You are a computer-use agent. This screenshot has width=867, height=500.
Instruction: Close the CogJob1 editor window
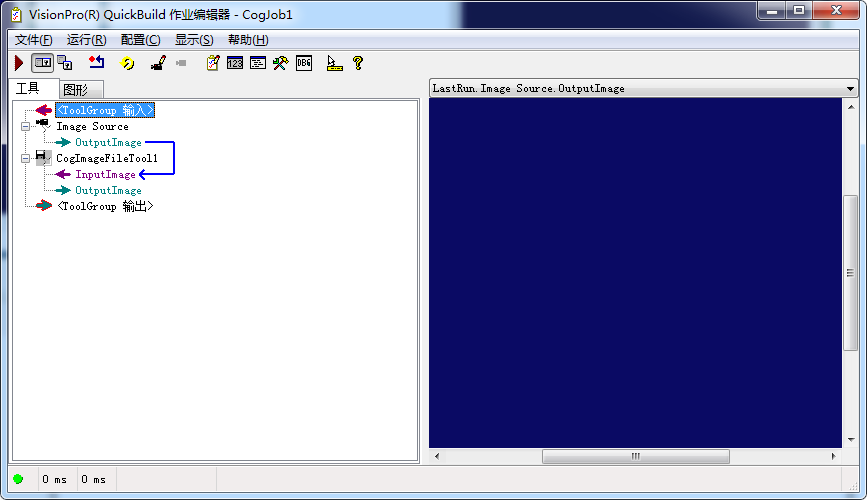click(836, 11)
